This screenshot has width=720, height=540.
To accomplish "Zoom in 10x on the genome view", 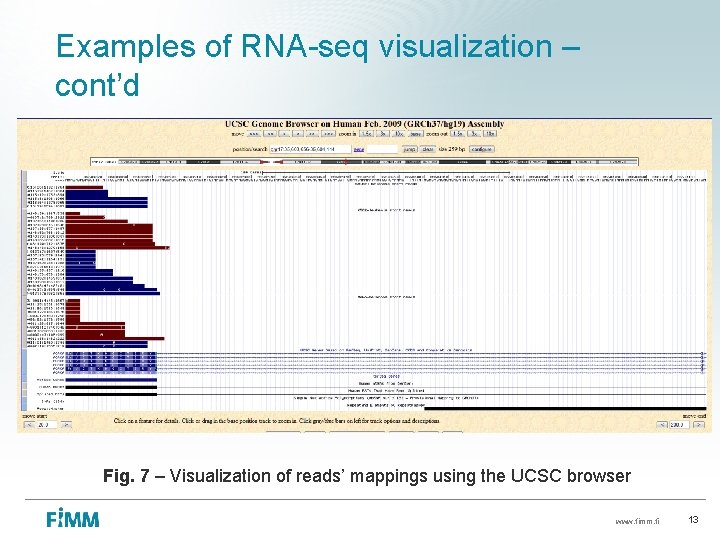I will click(399, 134).
